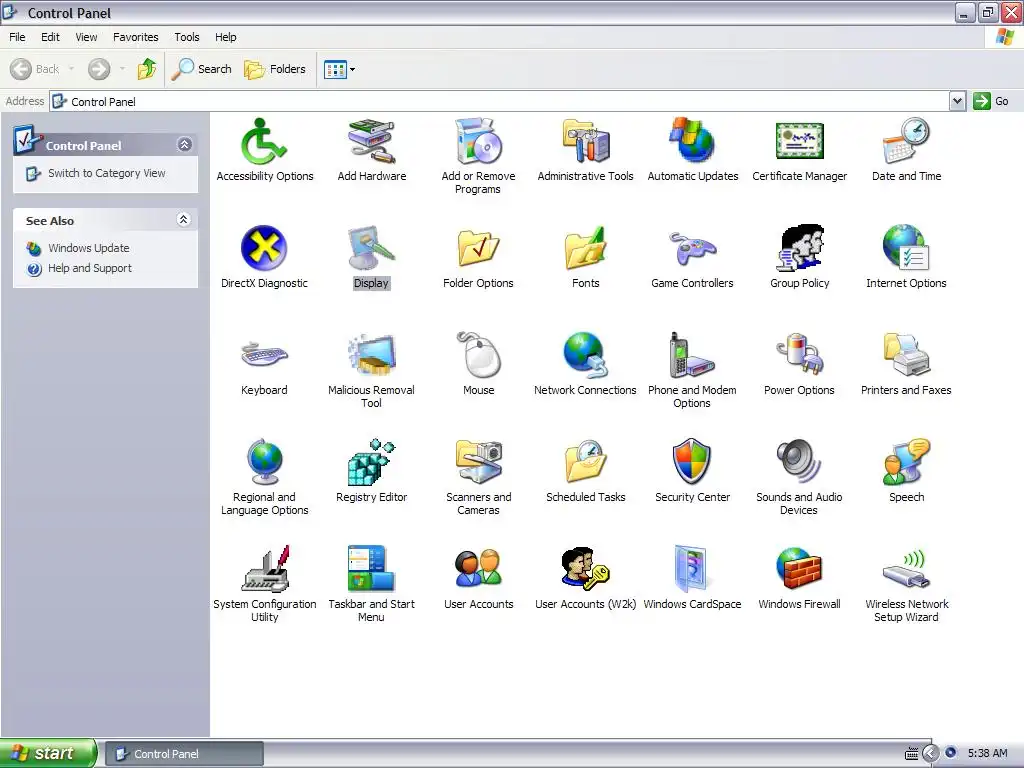1024x768 pixels.
Task: Select Control Panel taskbar button
Action: (184, 754)
